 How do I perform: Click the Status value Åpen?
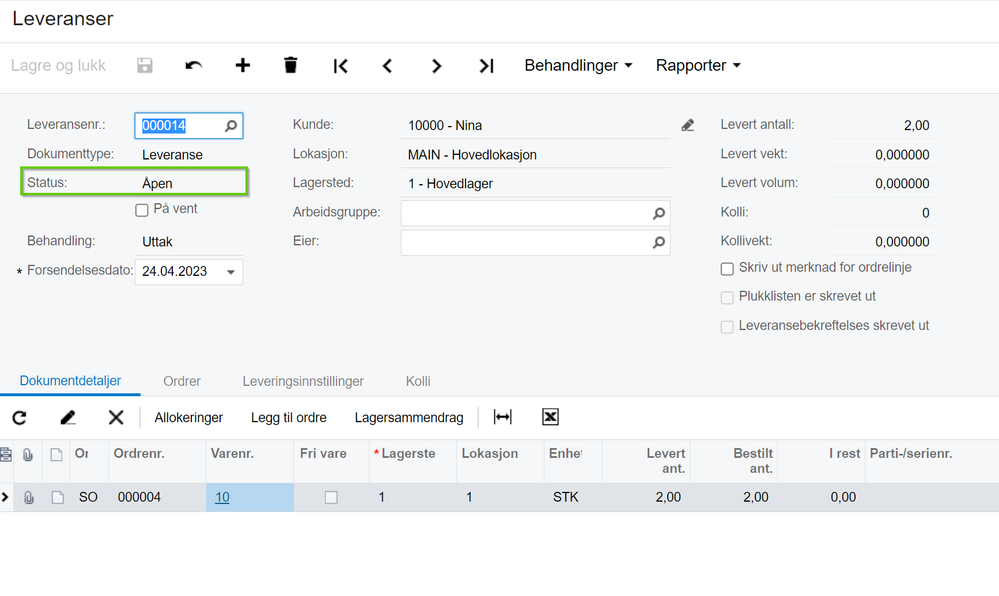point(157,184)
